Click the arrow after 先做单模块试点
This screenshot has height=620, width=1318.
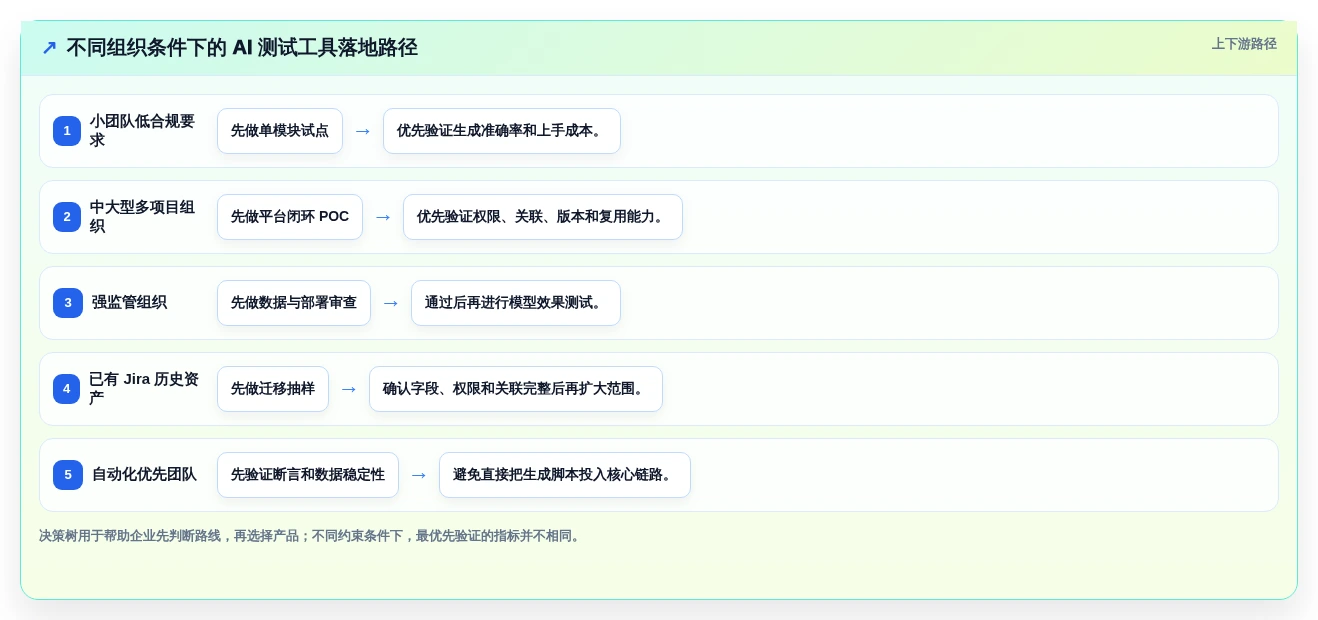pyautogui.click(x=363, y=131)
